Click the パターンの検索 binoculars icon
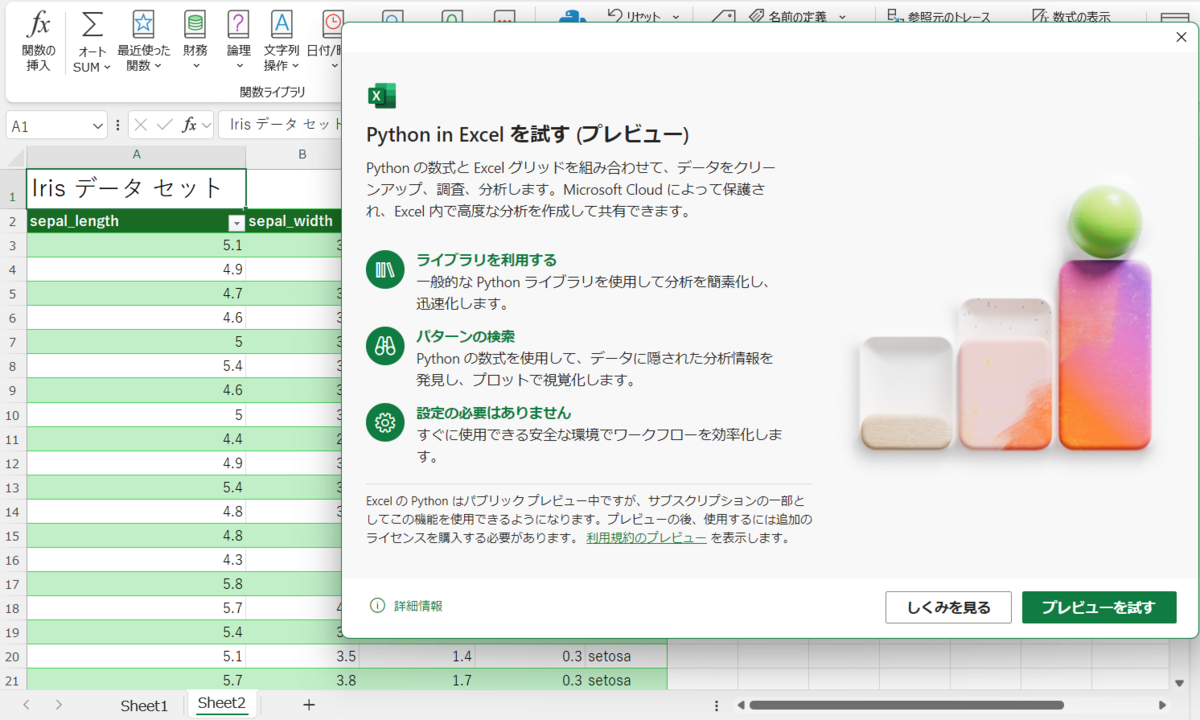 (x=385, y=346)
